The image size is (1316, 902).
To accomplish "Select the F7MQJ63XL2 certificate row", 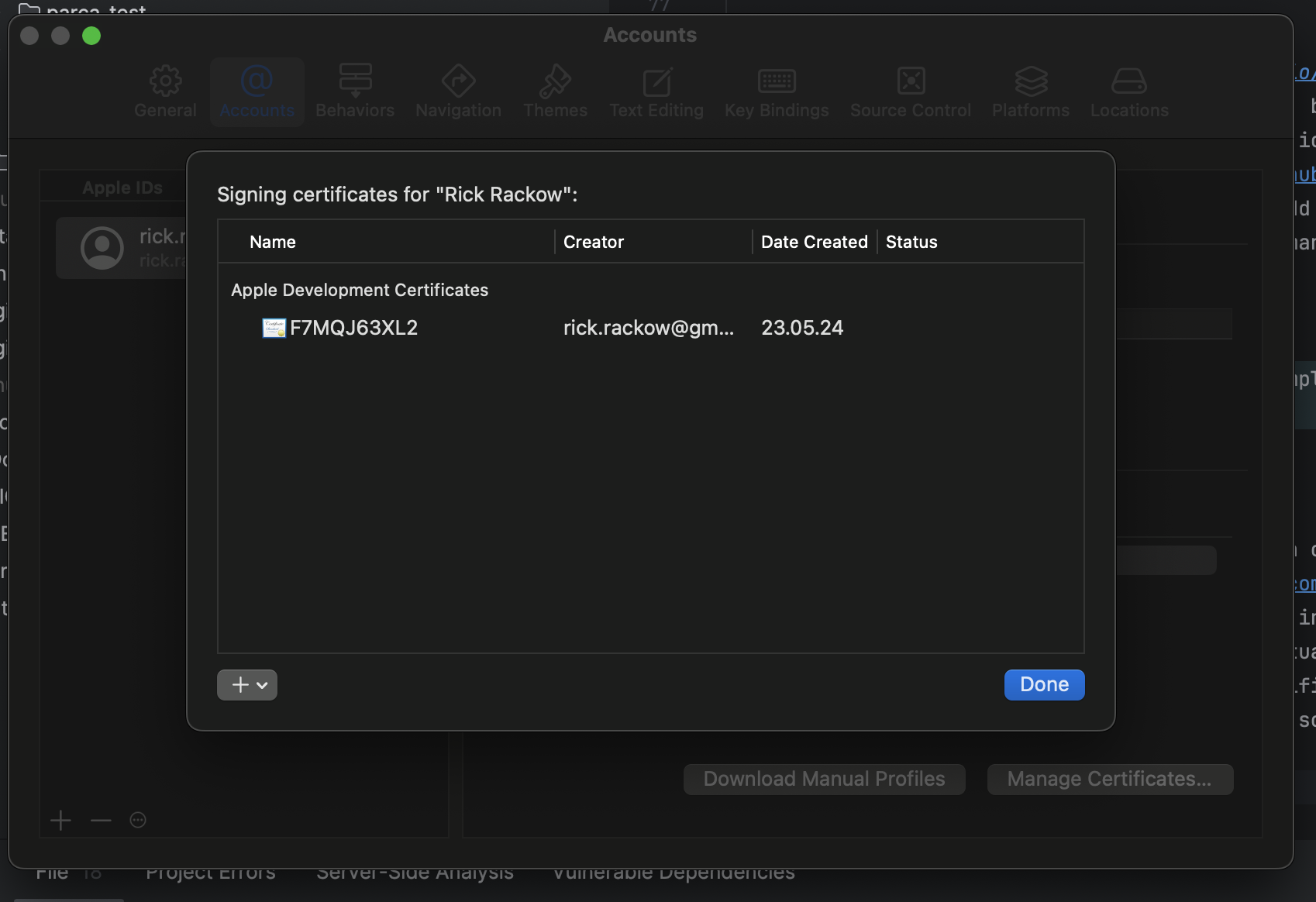I will [650, 328].
